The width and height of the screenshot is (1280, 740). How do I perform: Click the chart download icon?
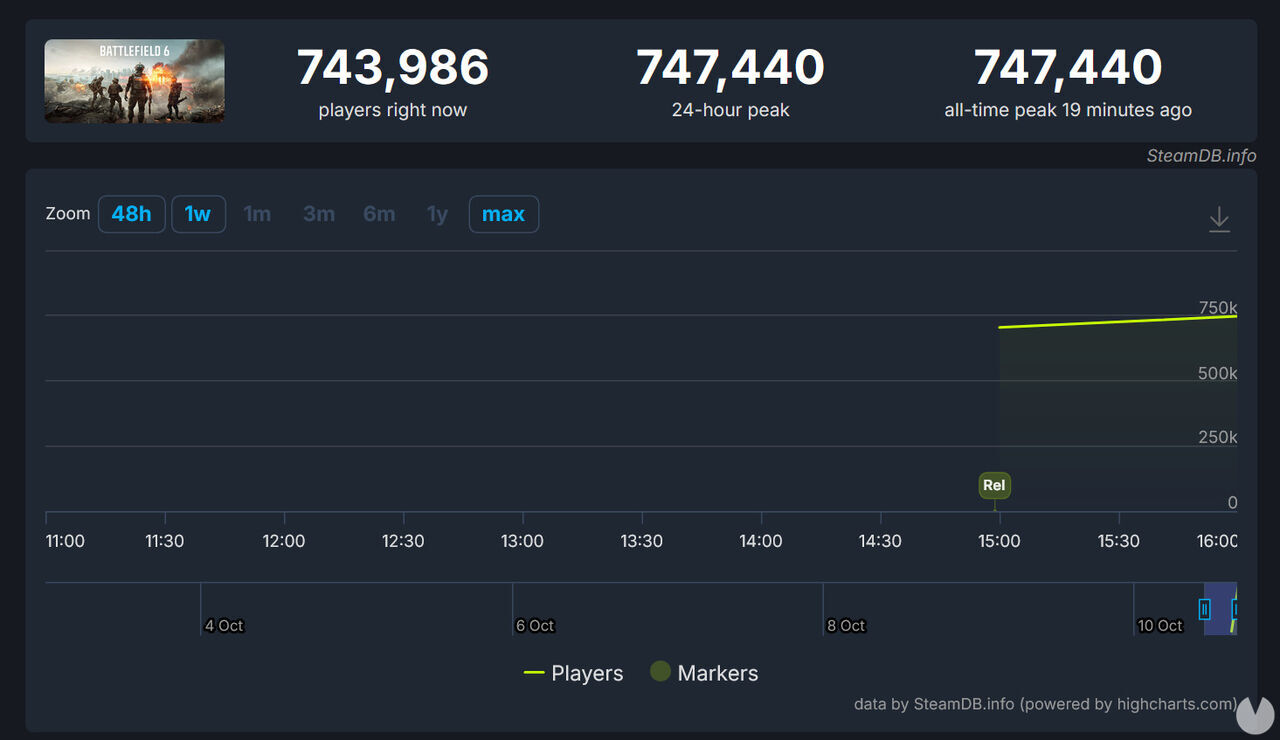1219,219
